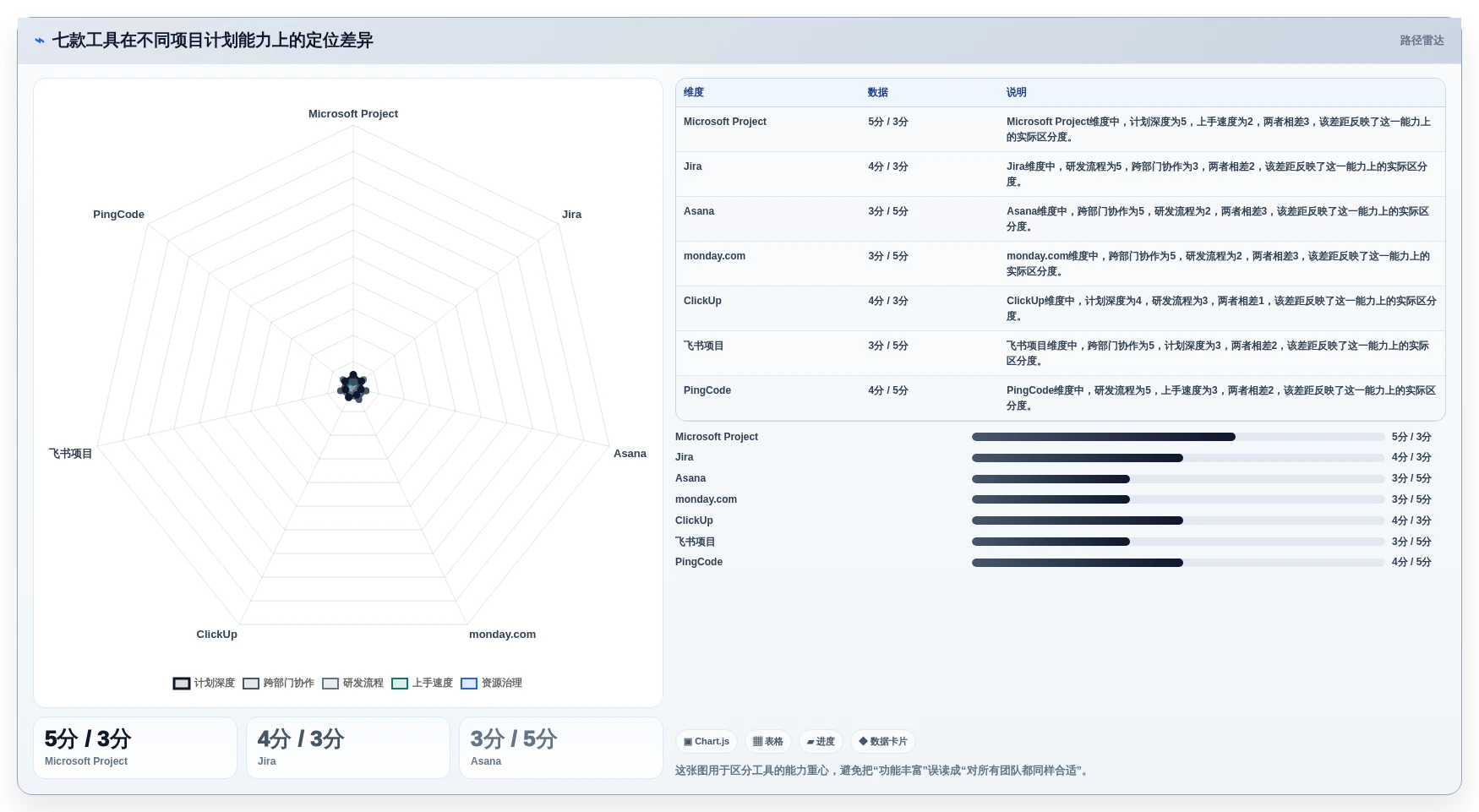
Task: Open the Microsoft Project 5分 / 3分 KPI card
Action: click(135, 748)
